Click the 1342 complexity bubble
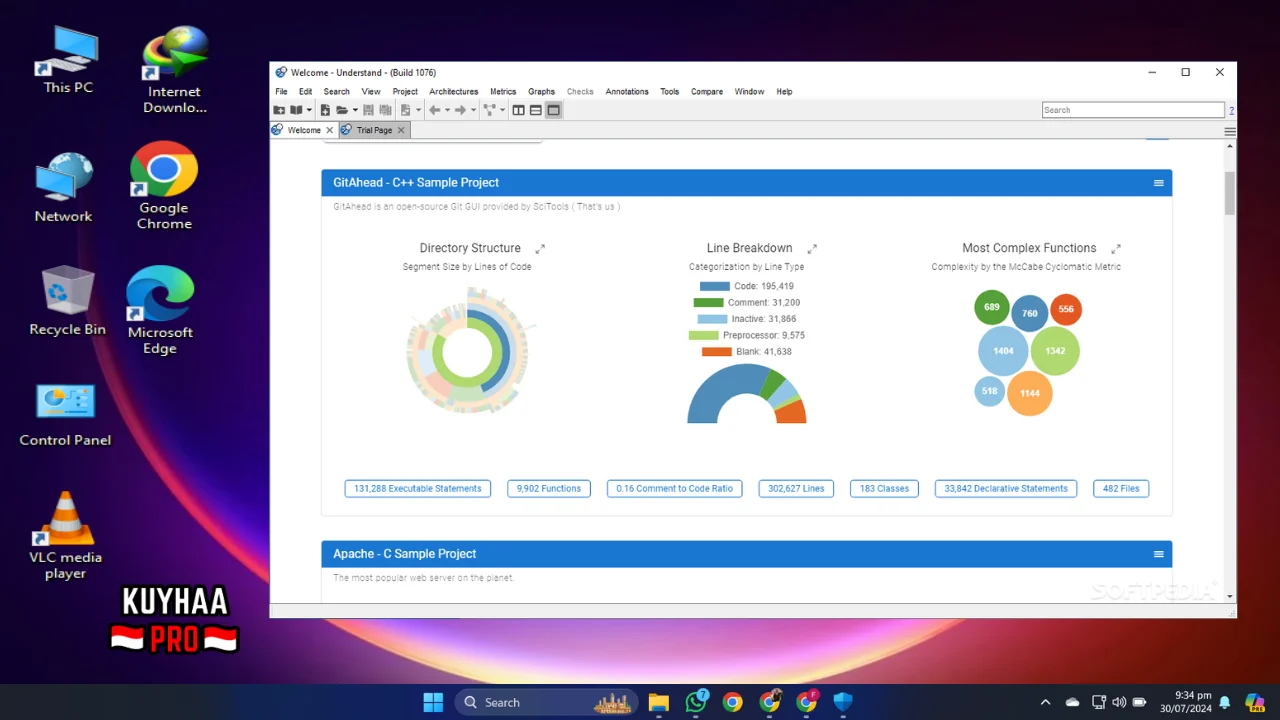 1055,351
